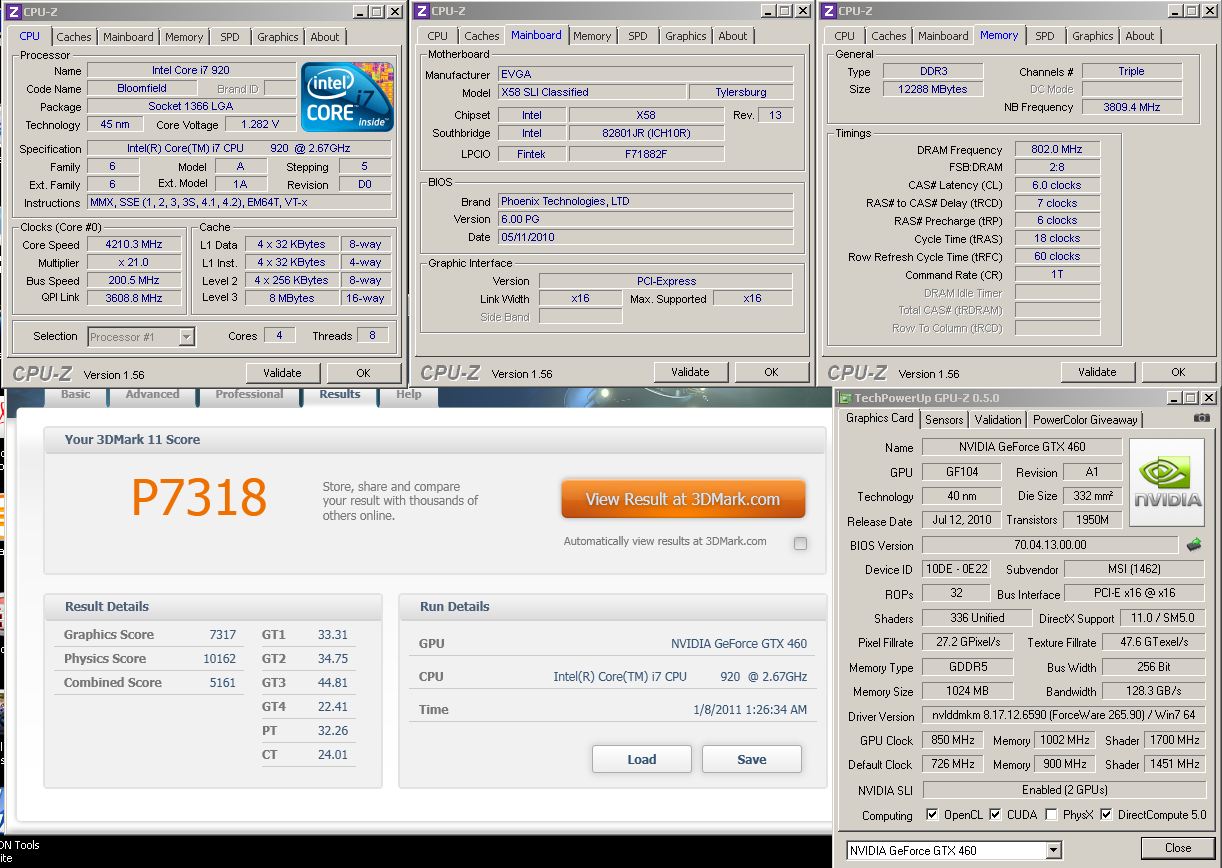Image resolution: width=1222 pixels, height=868 pixels.
Task: Click the first CPU-Z window title icon
Action: pos(14,11)
